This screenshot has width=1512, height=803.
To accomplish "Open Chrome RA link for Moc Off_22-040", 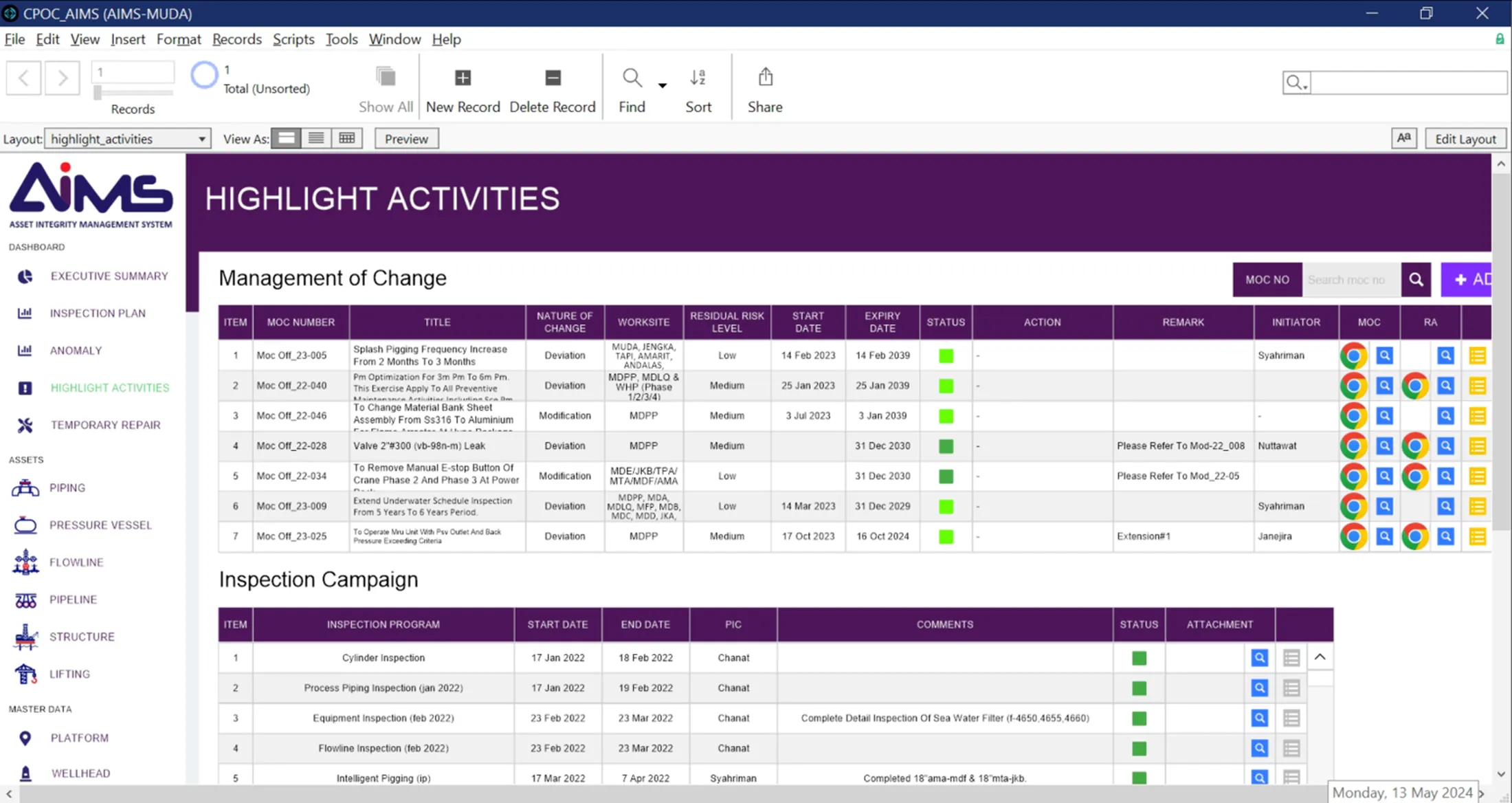I will point(1415,386).
